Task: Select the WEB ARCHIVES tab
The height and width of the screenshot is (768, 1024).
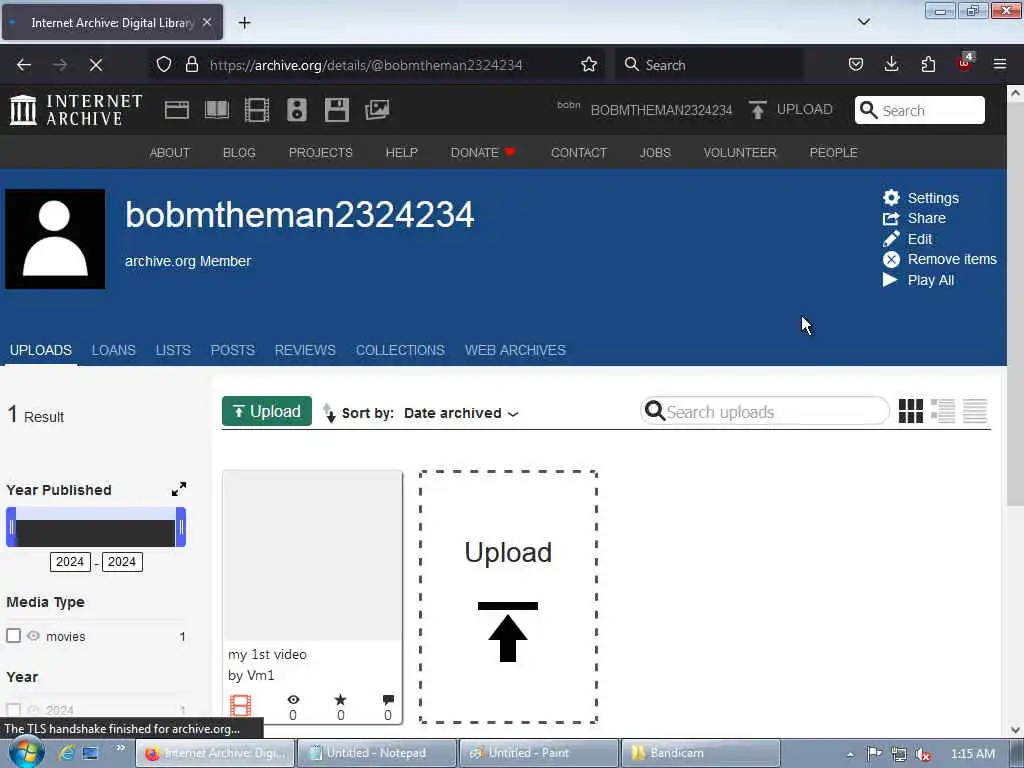Action: (515, 350)
